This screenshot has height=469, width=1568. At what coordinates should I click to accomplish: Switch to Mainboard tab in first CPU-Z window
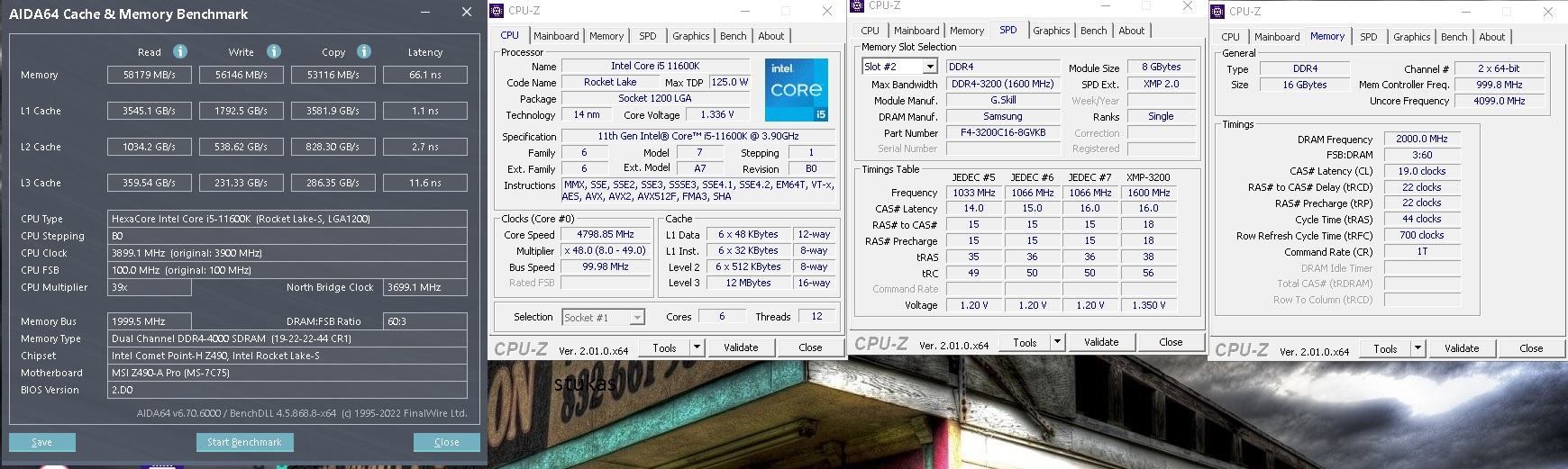556,36
